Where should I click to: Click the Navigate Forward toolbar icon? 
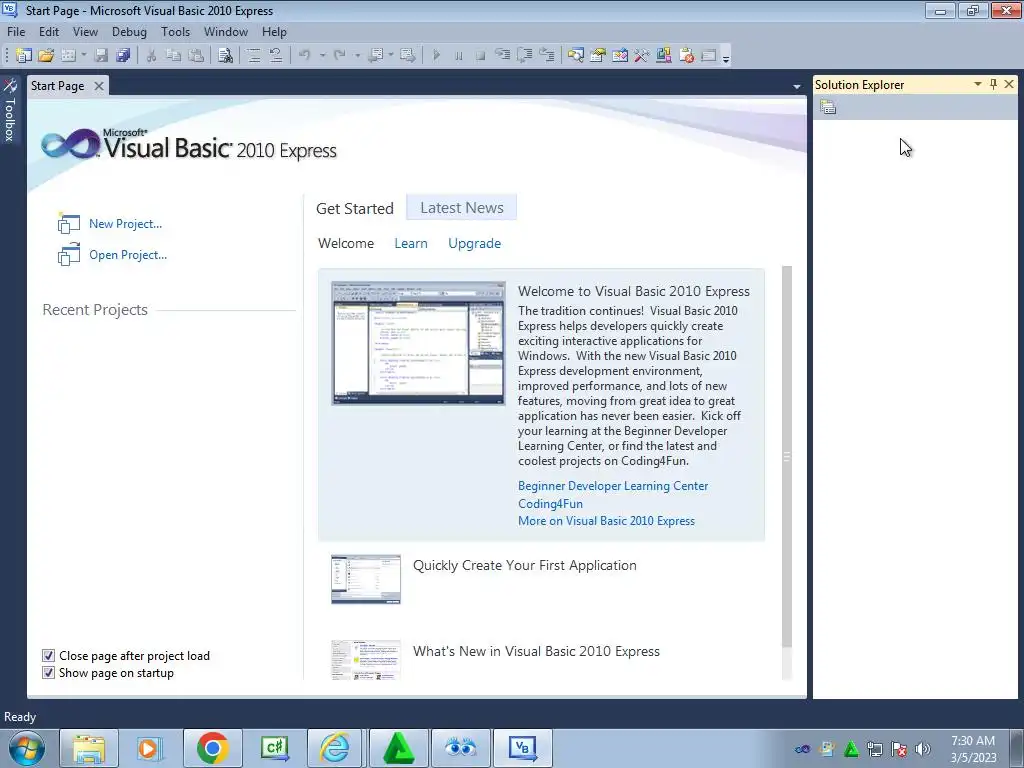(408, 56)
